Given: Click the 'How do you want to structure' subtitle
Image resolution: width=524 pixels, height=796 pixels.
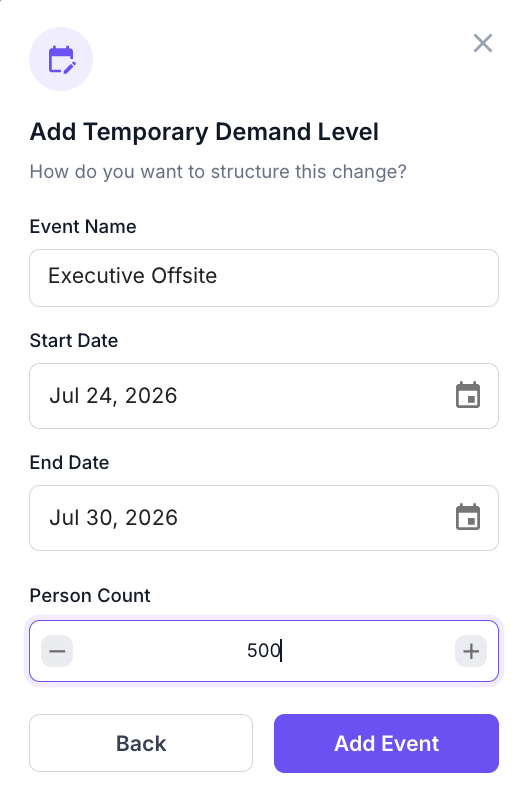Looking at the screenshot, I should point(218,172).
